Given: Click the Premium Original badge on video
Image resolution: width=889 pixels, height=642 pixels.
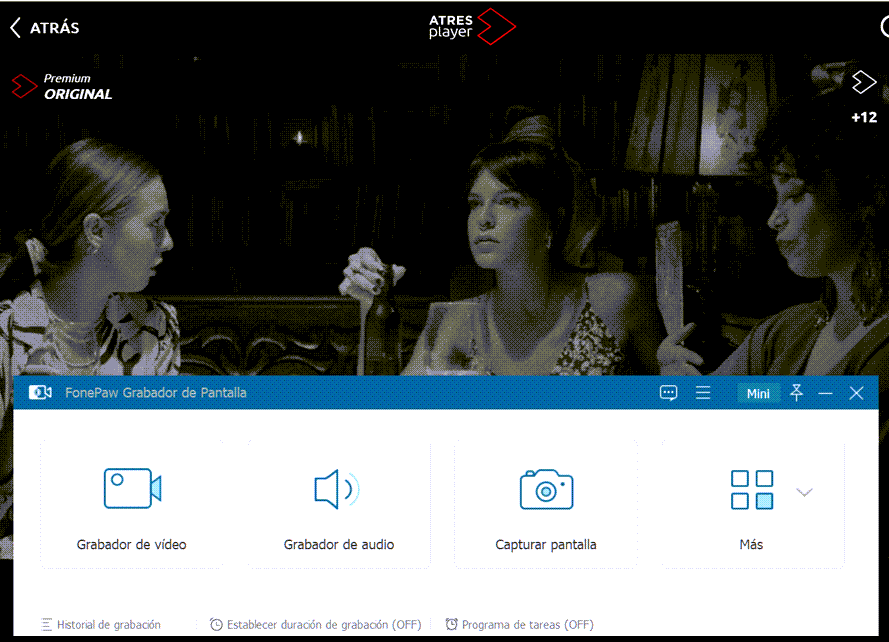Looking at the screenshot, I should pyautogui.click(x=62, y=87).
